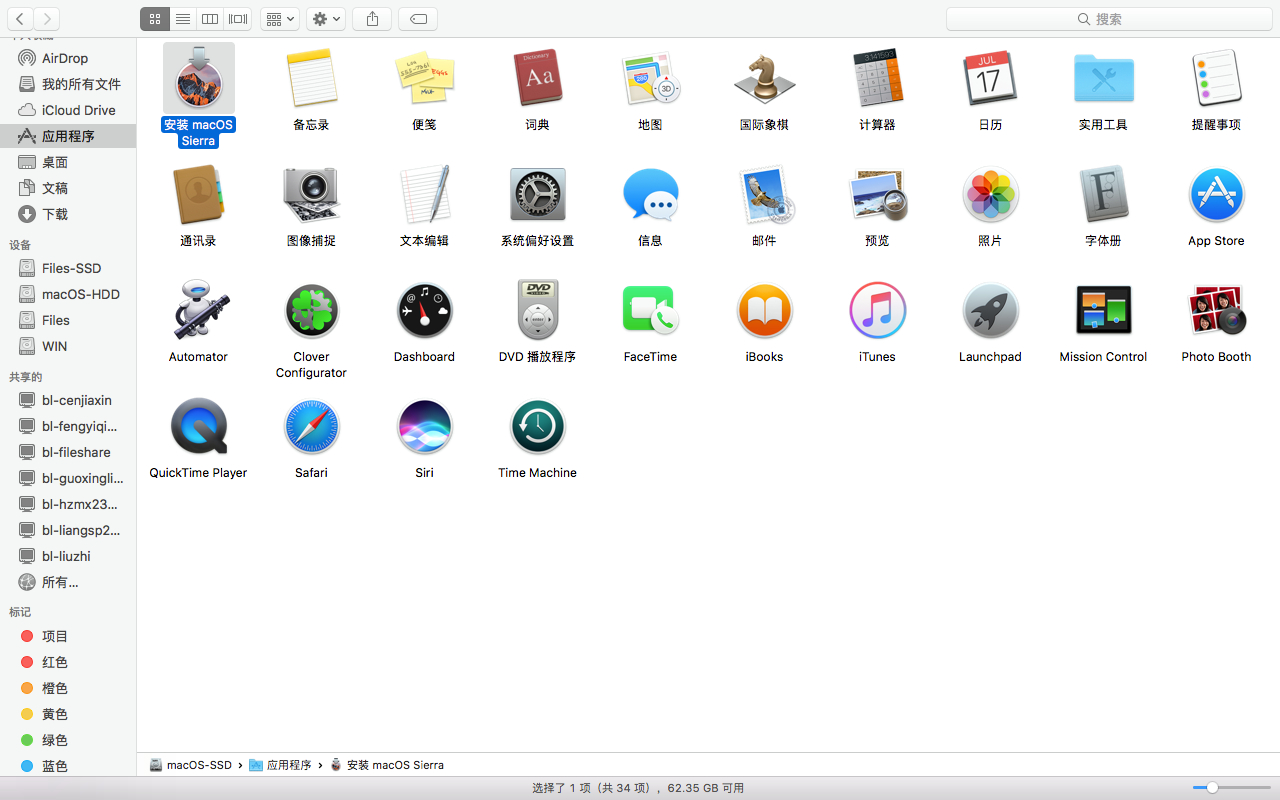Select the 国际象棋 Chess app icon
1280x800 pixels.
point(764,79)
